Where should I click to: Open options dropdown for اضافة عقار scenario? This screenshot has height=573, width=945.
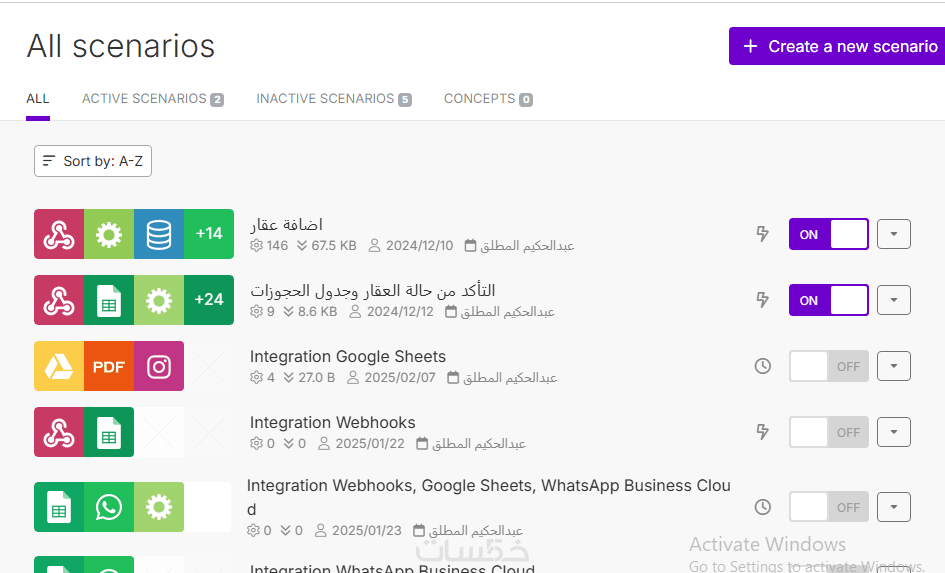[894, 234]
